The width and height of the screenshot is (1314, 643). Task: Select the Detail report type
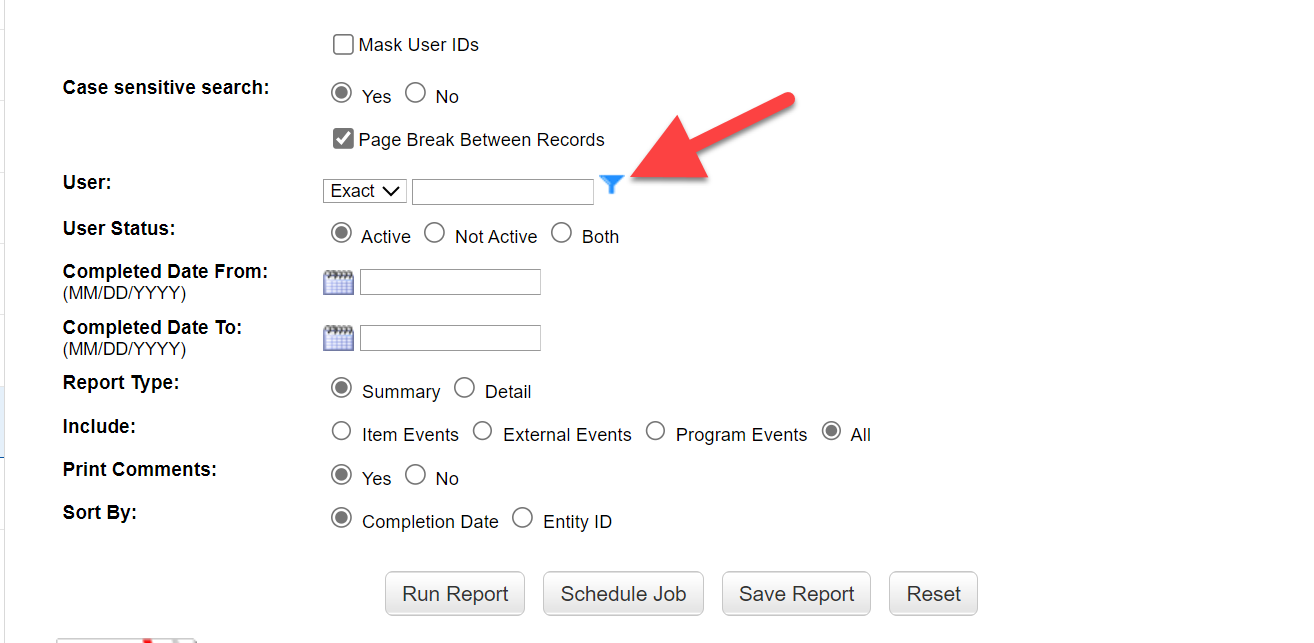click(x=464, y=388)
